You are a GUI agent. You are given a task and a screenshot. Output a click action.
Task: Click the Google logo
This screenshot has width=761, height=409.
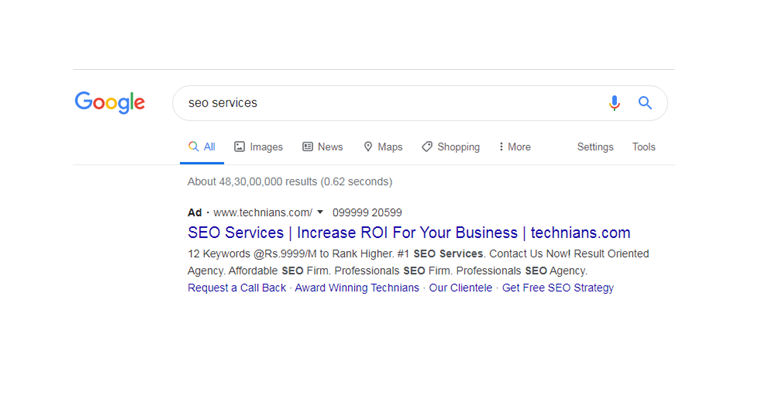point(110,102)
